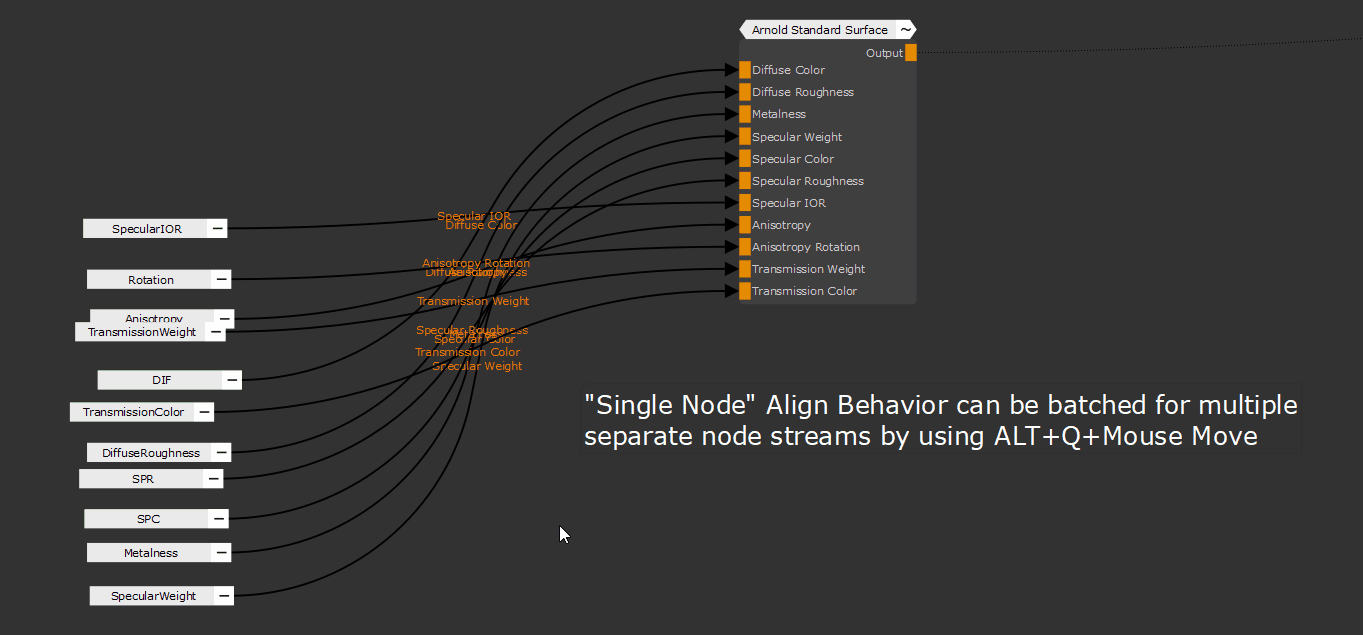Collapse the SpecularIOR node with minus button
This screenshot has width=1363, height=635.
[x=217, y=229]
